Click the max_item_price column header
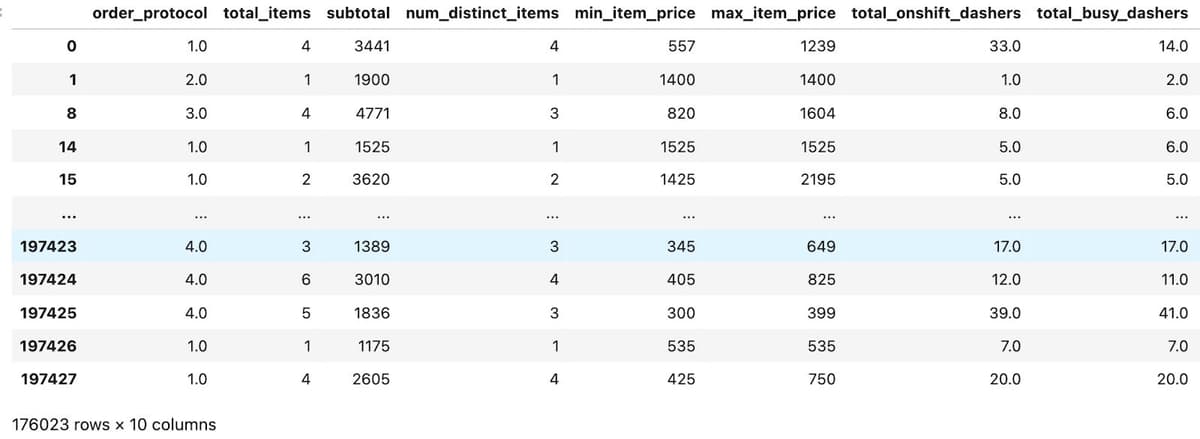The height and width of the screenshot is (439, 1200). (x=774, y=14)
